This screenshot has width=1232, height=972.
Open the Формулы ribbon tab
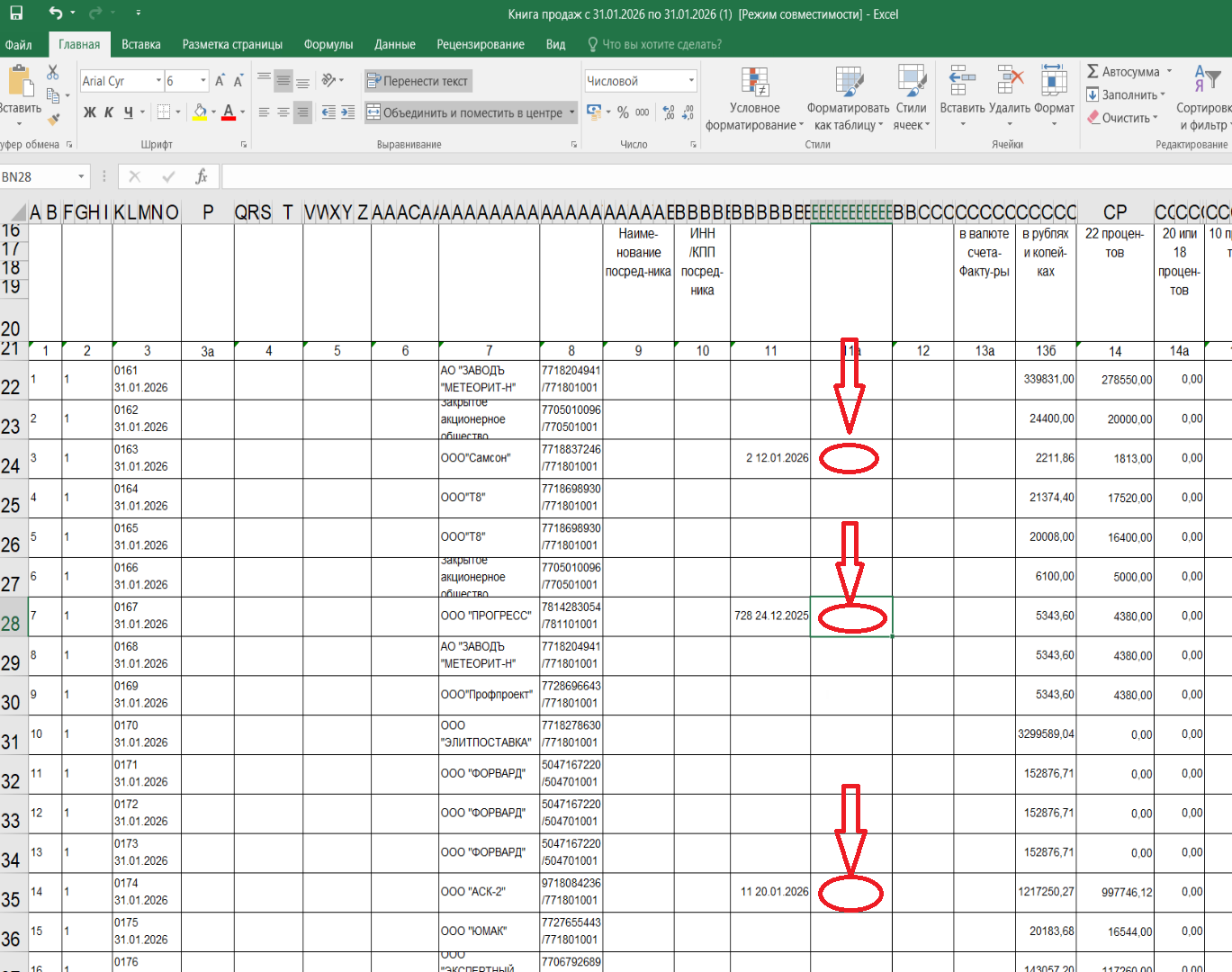pos(328,44)
